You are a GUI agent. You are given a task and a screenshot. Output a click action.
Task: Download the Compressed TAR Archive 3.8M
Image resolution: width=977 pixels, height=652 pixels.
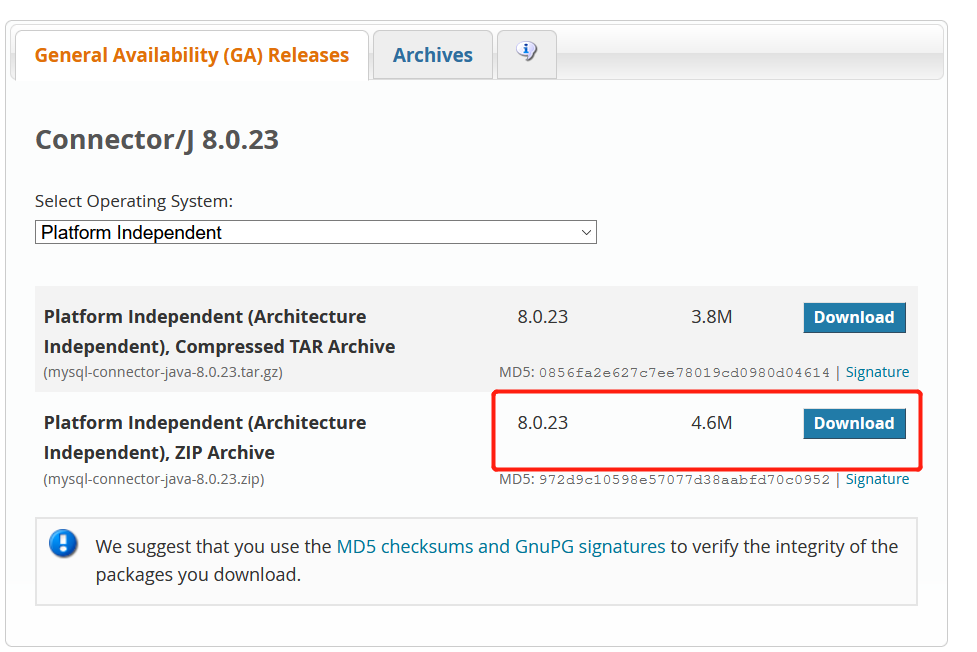(x=854, y=317)
